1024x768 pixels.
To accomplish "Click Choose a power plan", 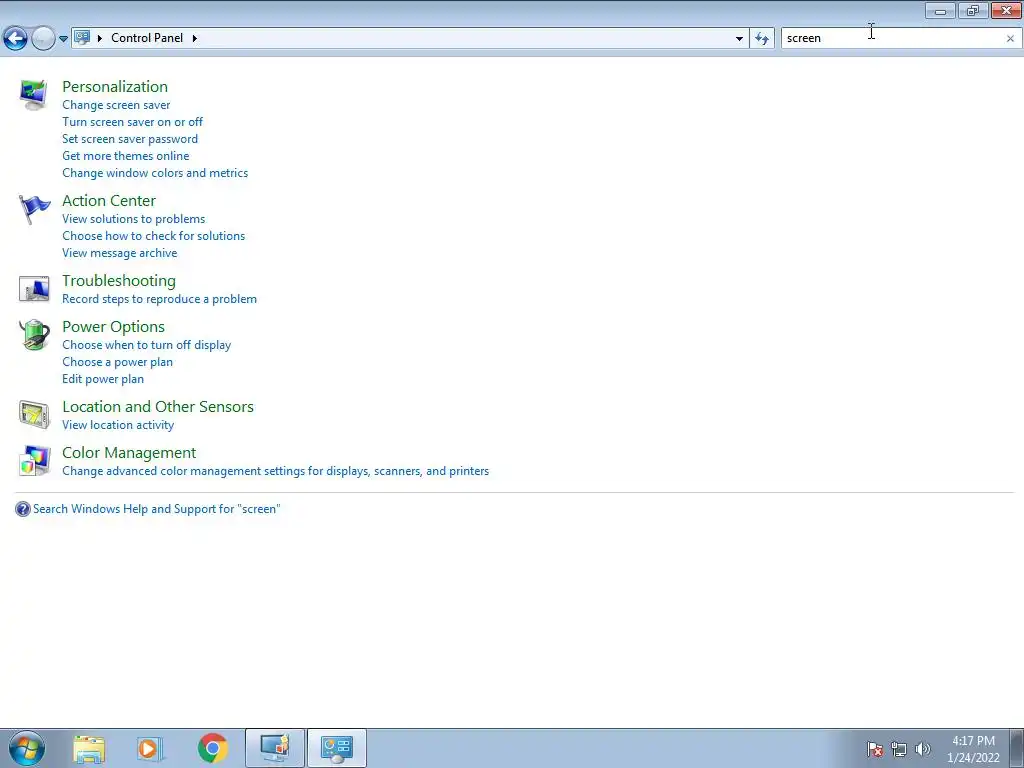I will pos(118,362).
